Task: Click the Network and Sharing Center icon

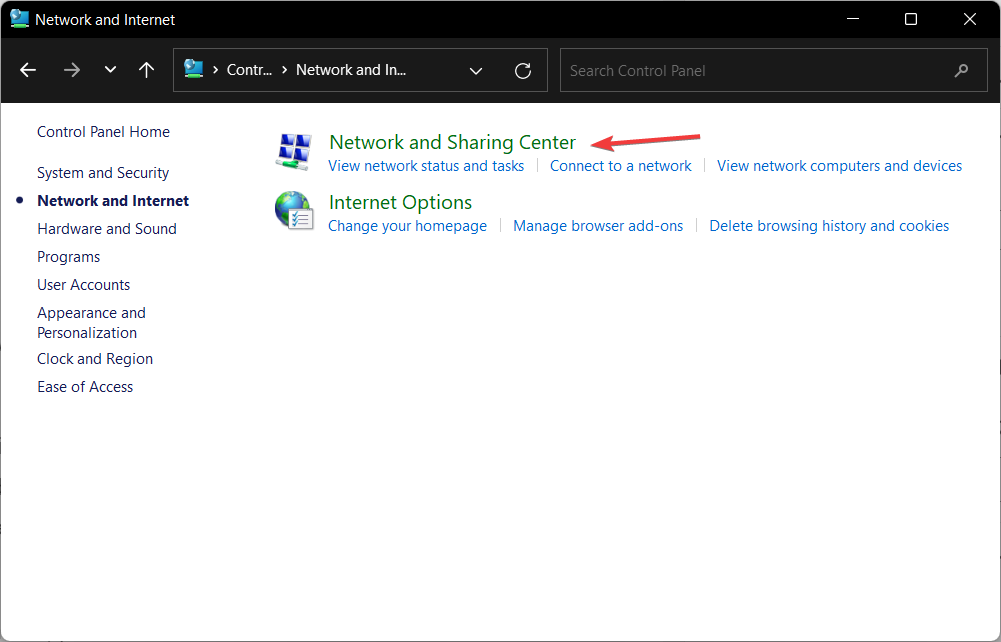Action: (x=294, y=151)
